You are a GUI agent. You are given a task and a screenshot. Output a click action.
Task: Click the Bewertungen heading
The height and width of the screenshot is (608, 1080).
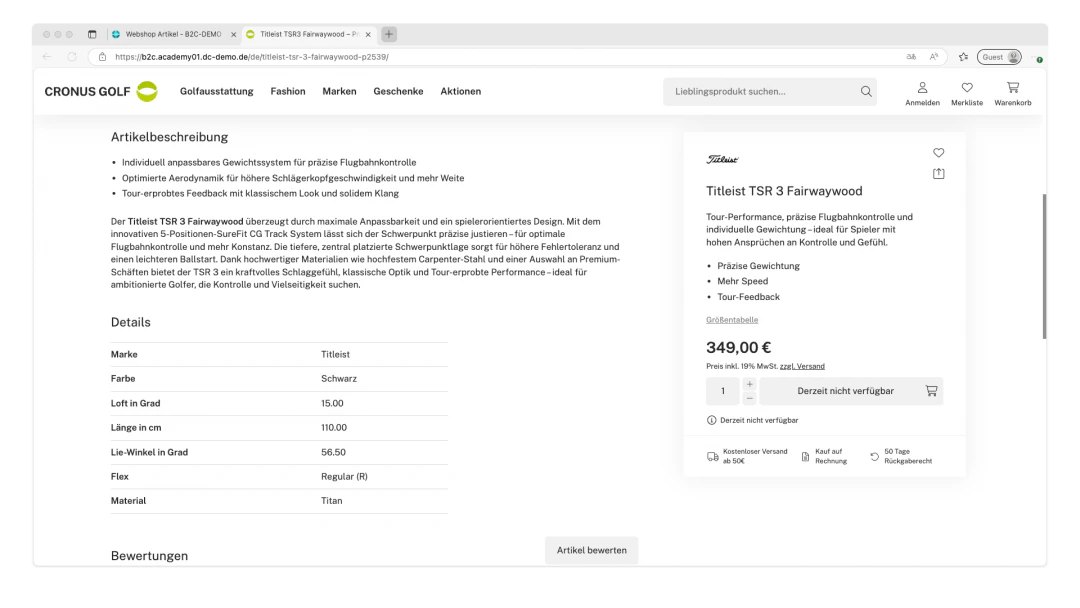(149, 556)
